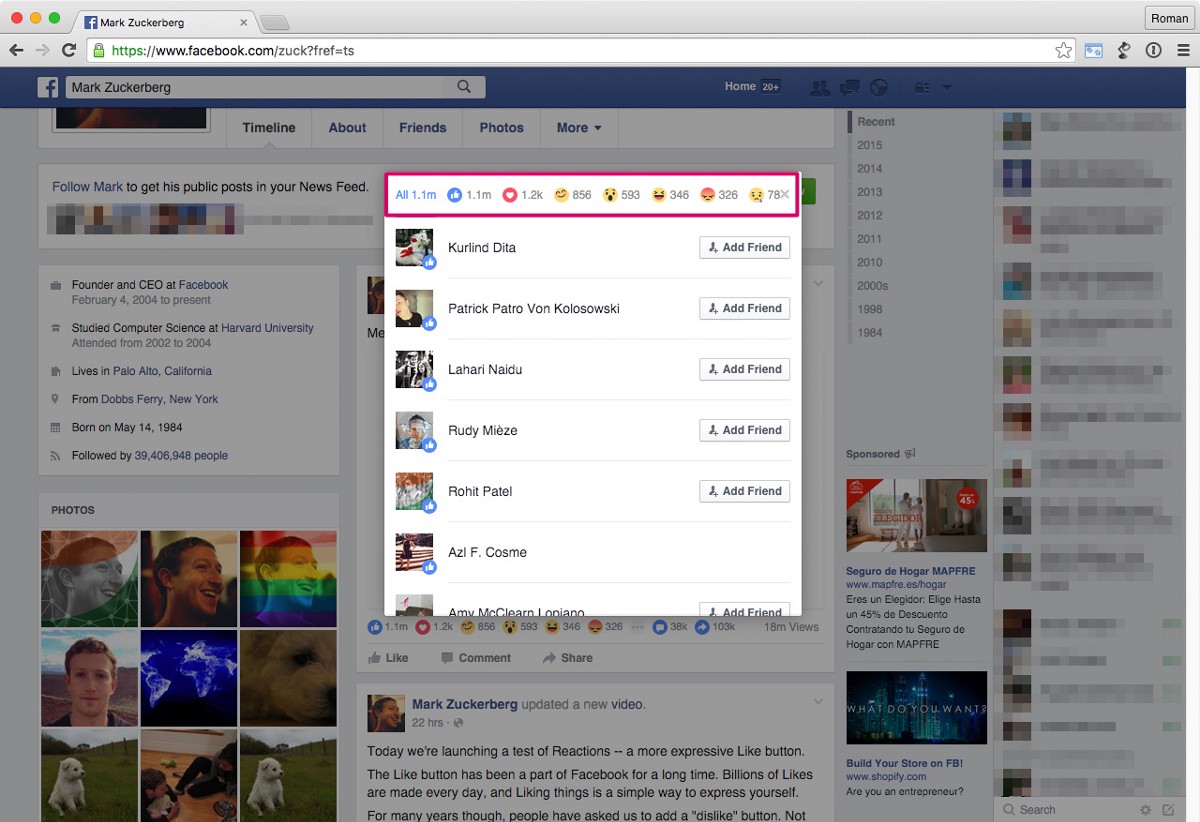Open Azl F. Cosme's name
1200x822 pixels.
pyautogui.click(x=487, y=552)
